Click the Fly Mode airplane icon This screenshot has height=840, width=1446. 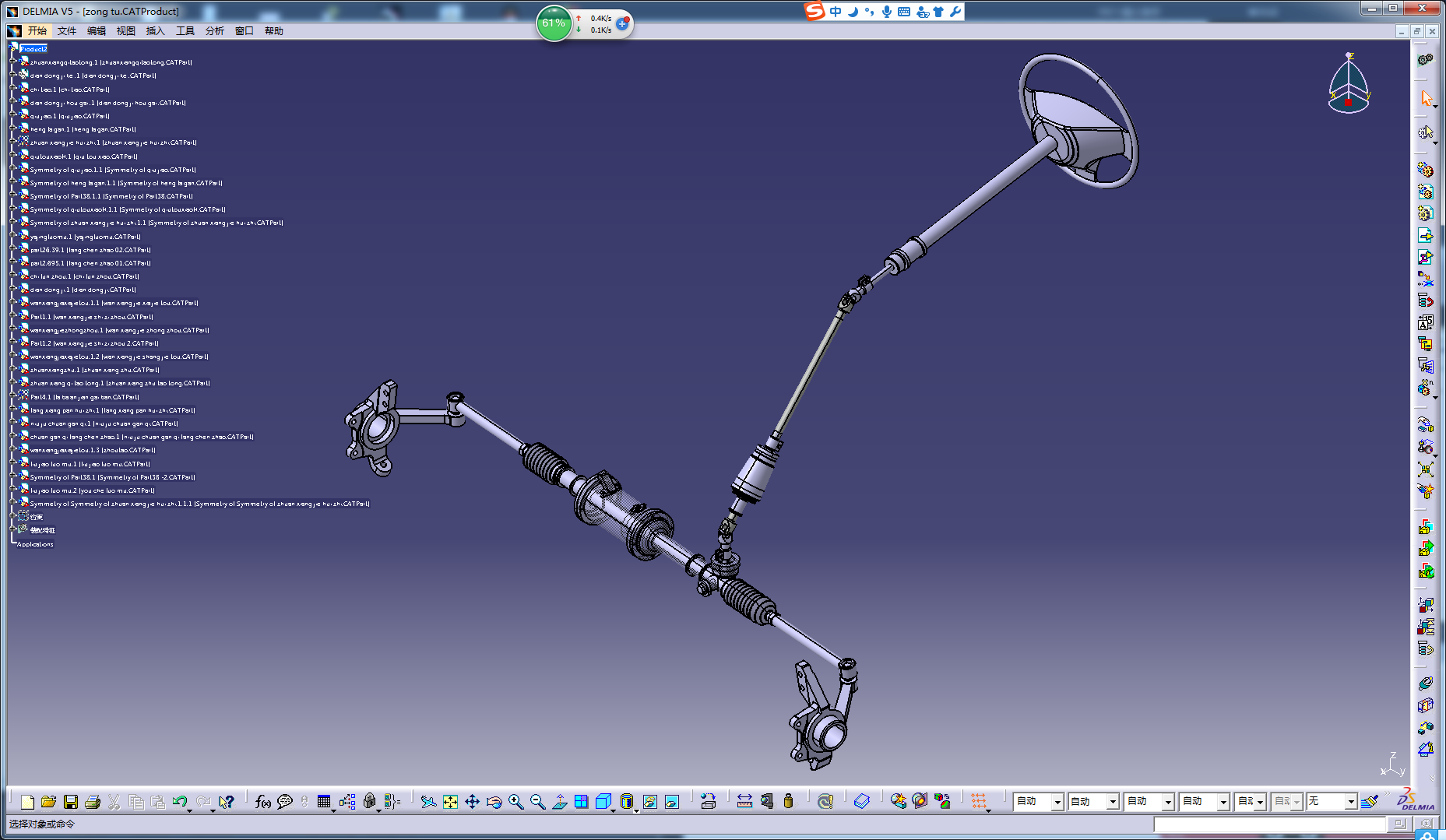click(428, 801)
